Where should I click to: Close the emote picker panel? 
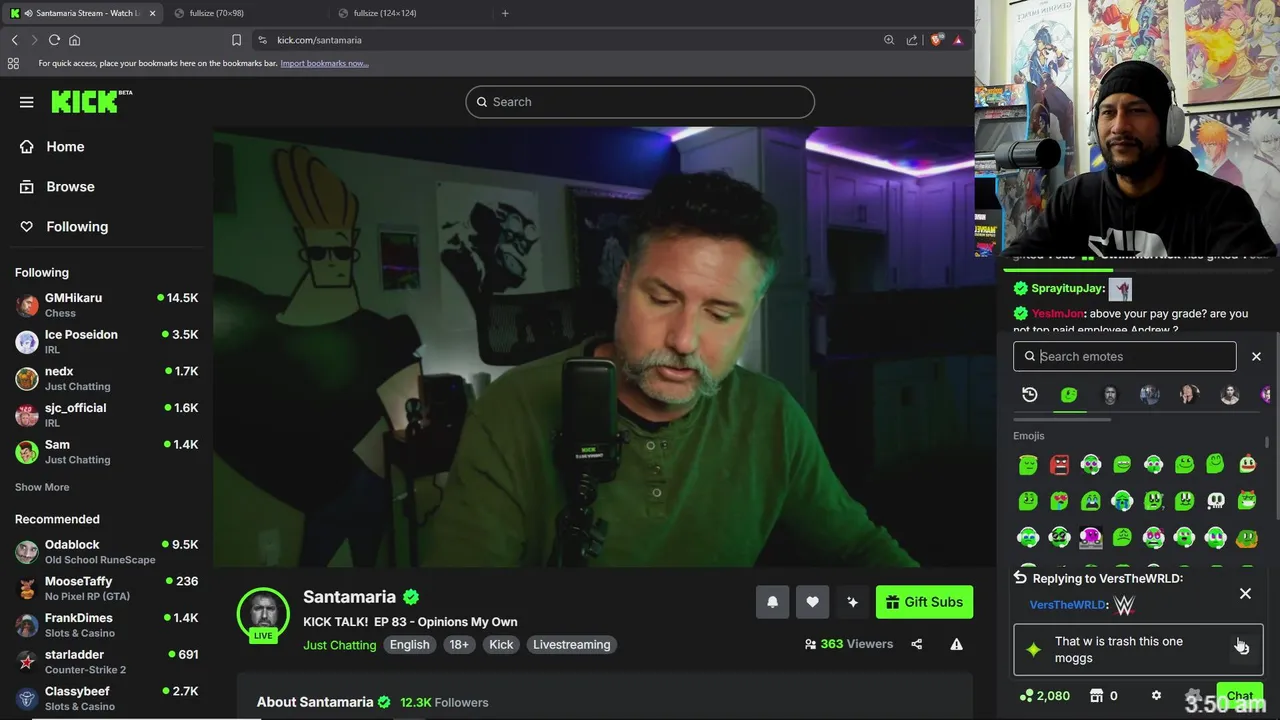1256,356
